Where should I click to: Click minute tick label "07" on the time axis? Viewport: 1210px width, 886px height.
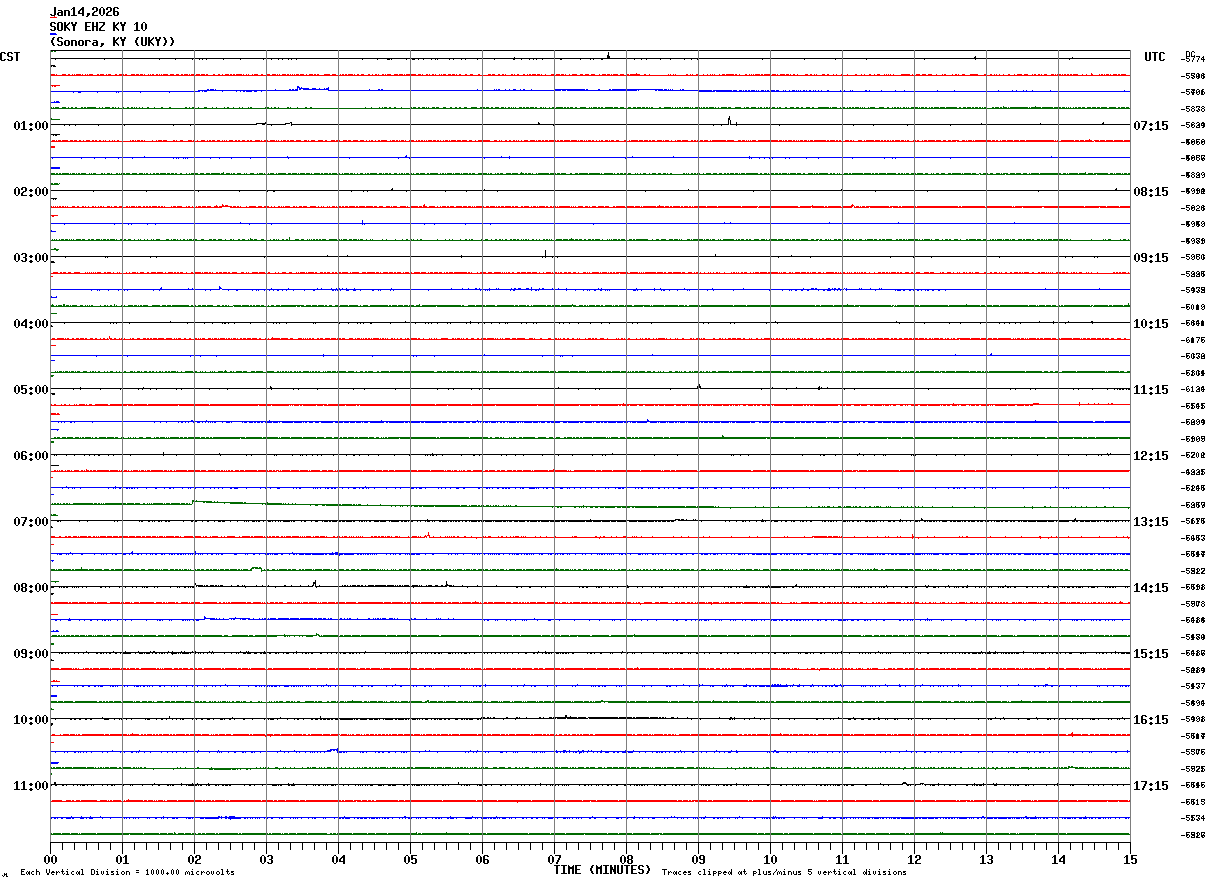554,859
